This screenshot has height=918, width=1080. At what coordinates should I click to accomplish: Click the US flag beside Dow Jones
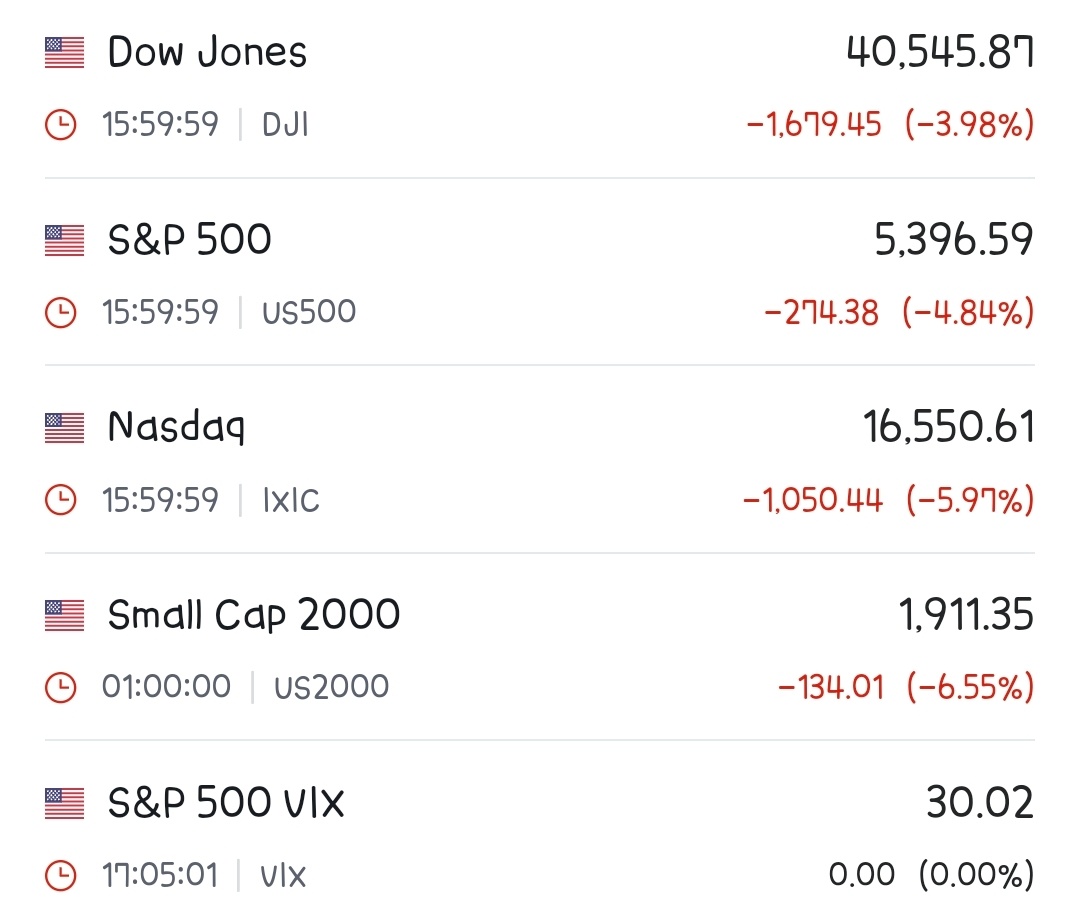(x=64, y=53)
